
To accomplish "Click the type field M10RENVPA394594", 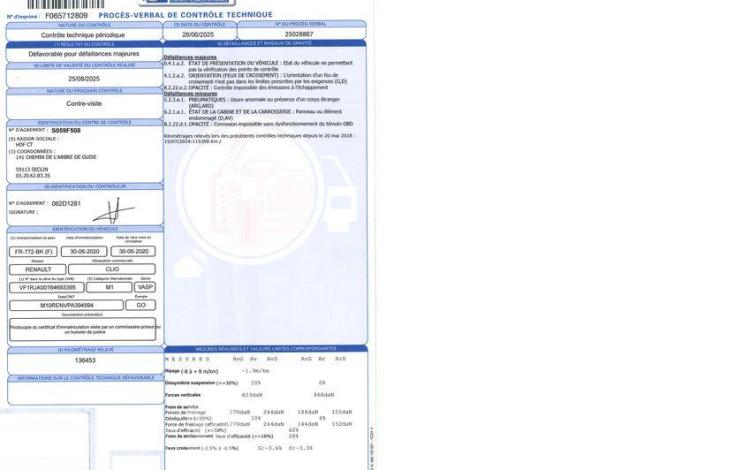I will coord(66,305).
